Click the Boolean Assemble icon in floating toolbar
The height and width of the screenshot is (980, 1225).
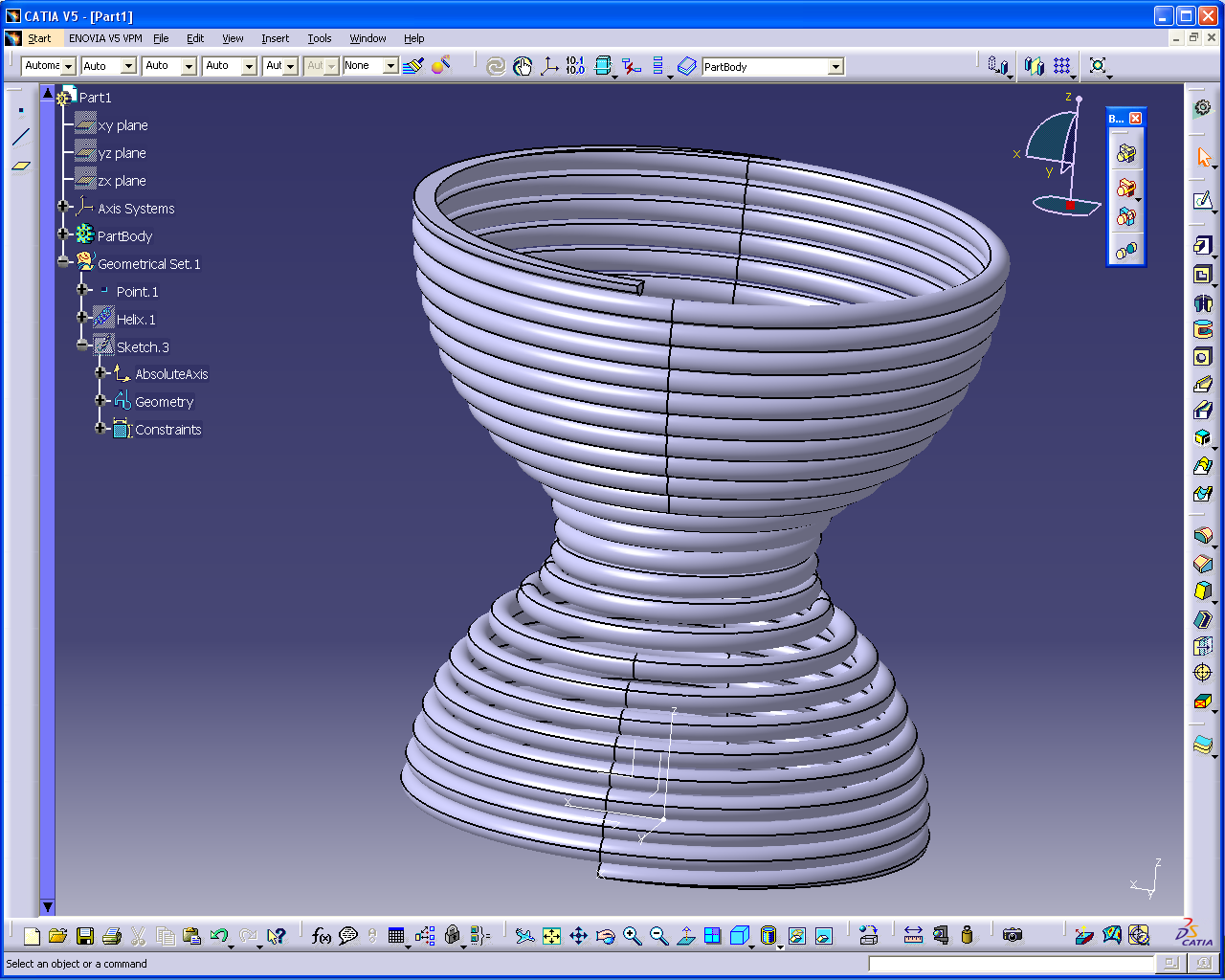click(x=1126, y=154)
